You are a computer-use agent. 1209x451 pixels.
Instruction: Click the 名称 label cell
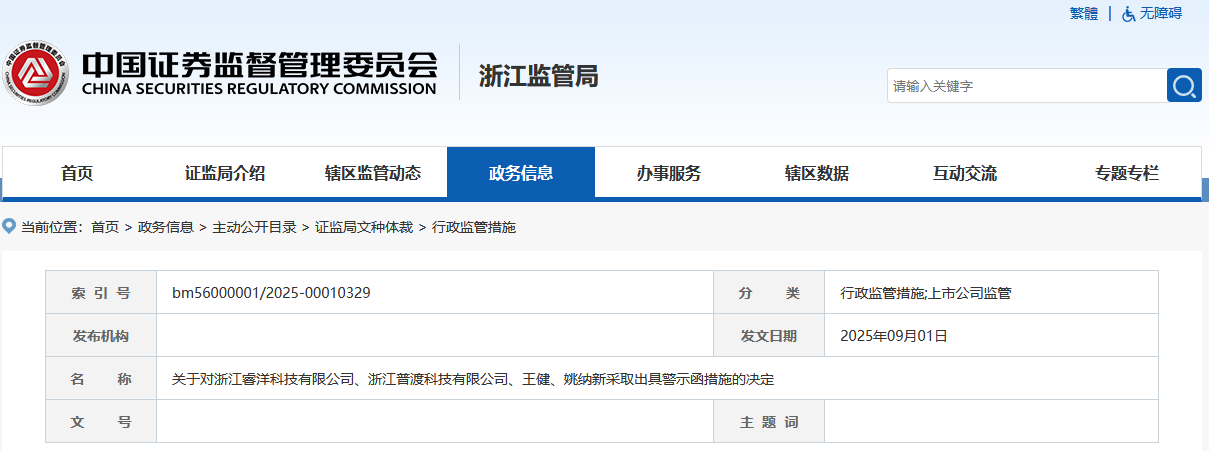click(x=101, y=379)
